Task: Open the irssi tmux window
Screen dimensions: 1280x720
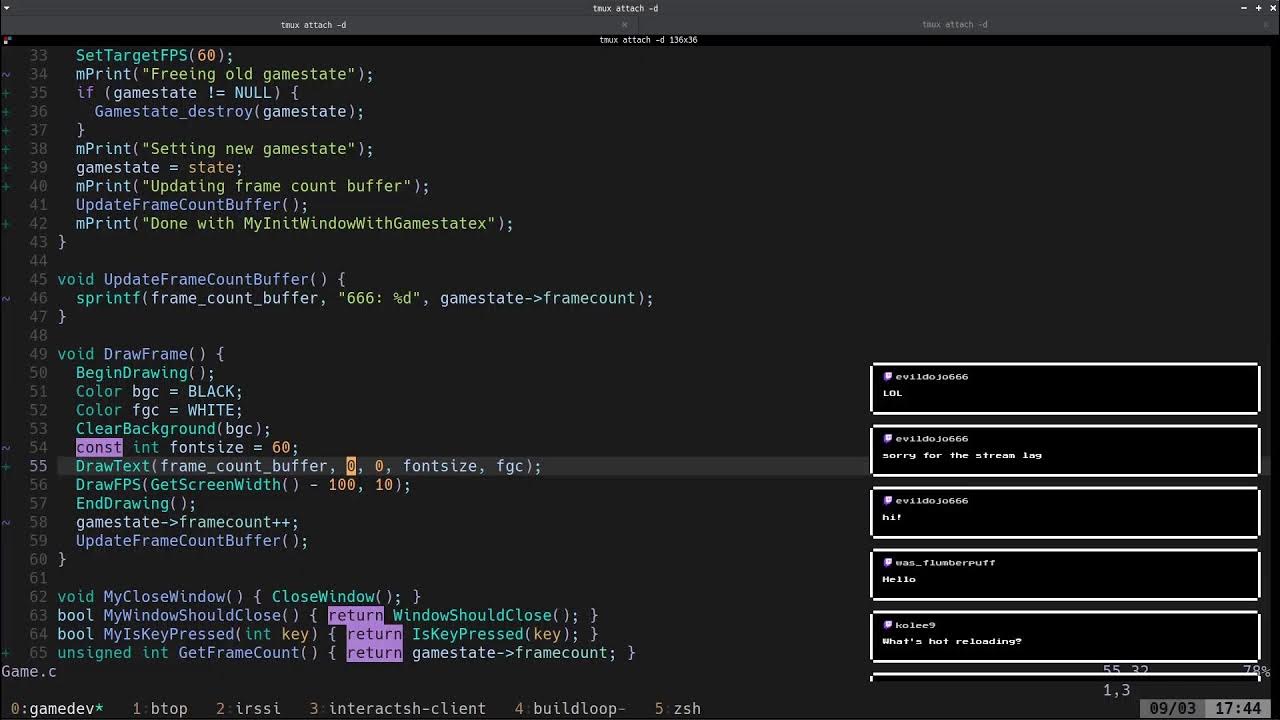Action: [x=248, y=708]
